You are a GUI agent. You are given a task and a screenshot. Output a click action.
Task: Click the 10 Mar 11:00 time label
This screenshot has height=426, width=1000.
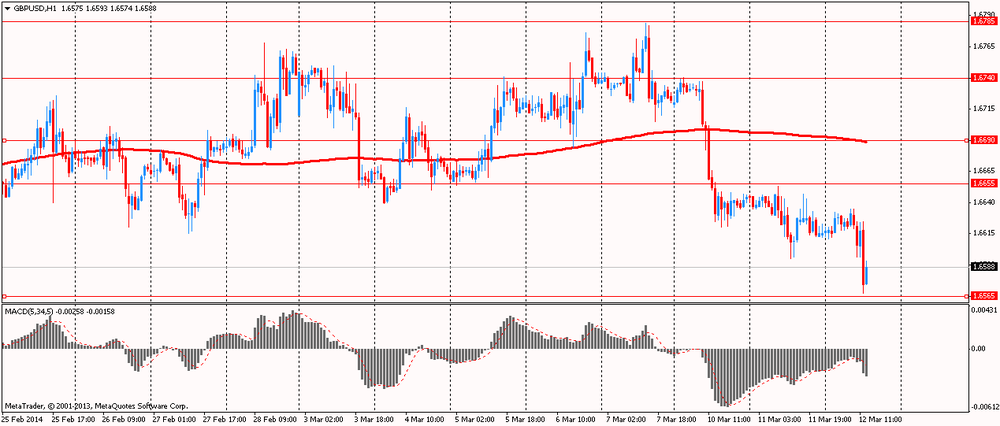(x=727, y=420)
